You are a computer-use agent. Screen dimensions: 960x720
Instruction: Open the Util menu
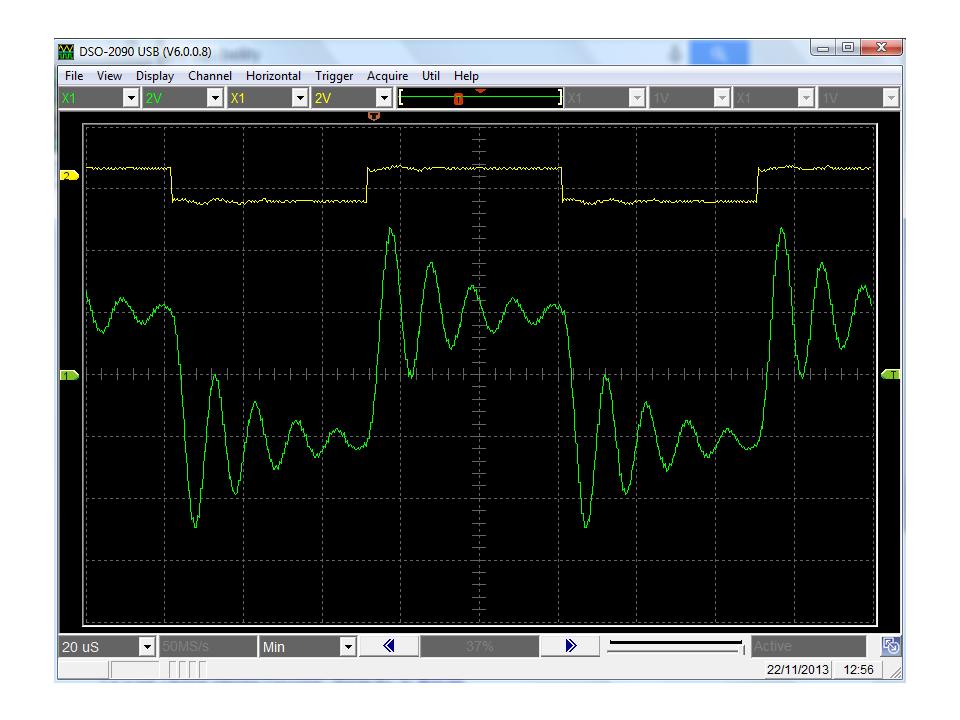430,76
